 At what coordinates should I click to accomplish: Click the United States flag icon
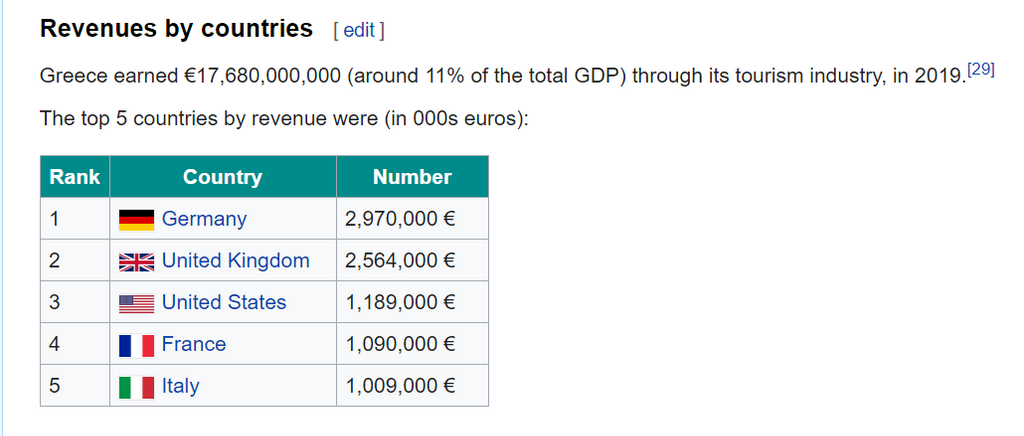tap(136, 303)
